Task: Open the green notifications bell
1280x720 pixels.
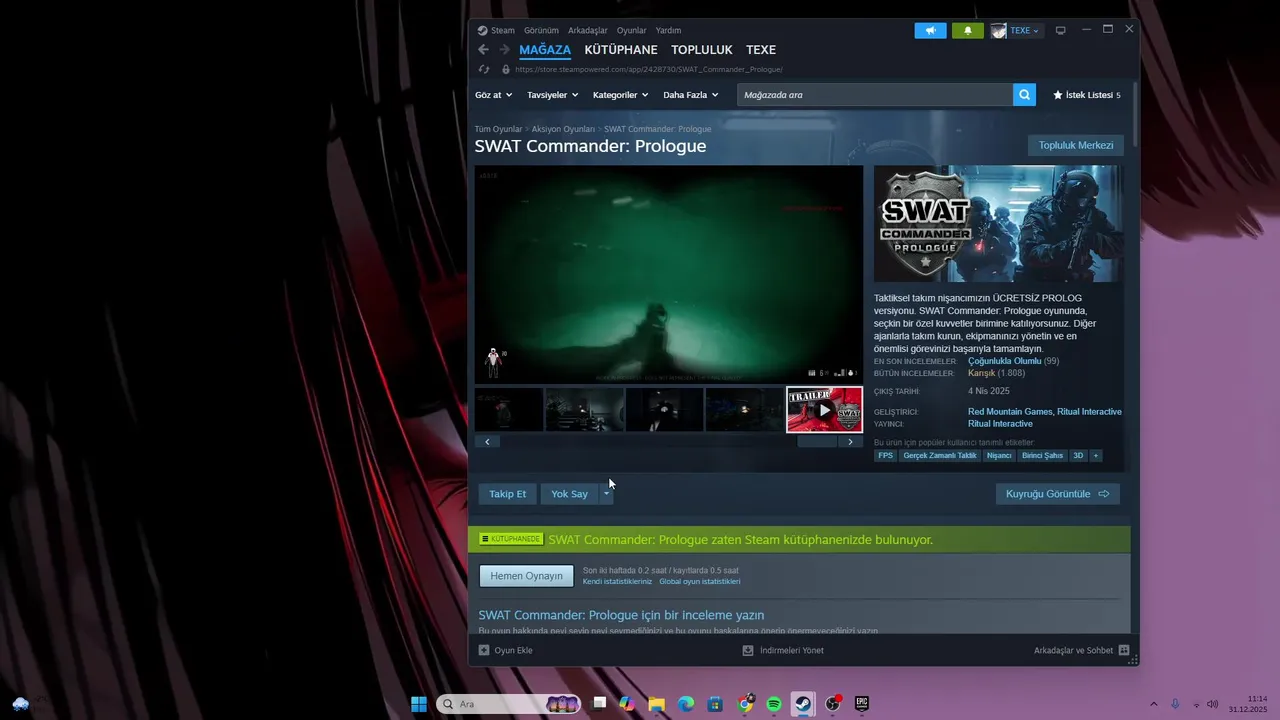Action: (967, 30)
